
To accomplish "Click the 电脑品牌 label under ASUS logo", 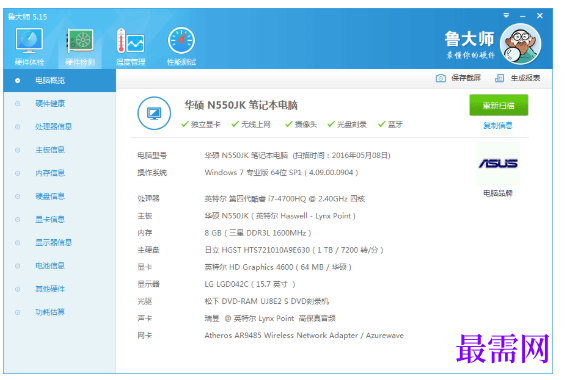I will pyautogui.click(x=498, y=193).
